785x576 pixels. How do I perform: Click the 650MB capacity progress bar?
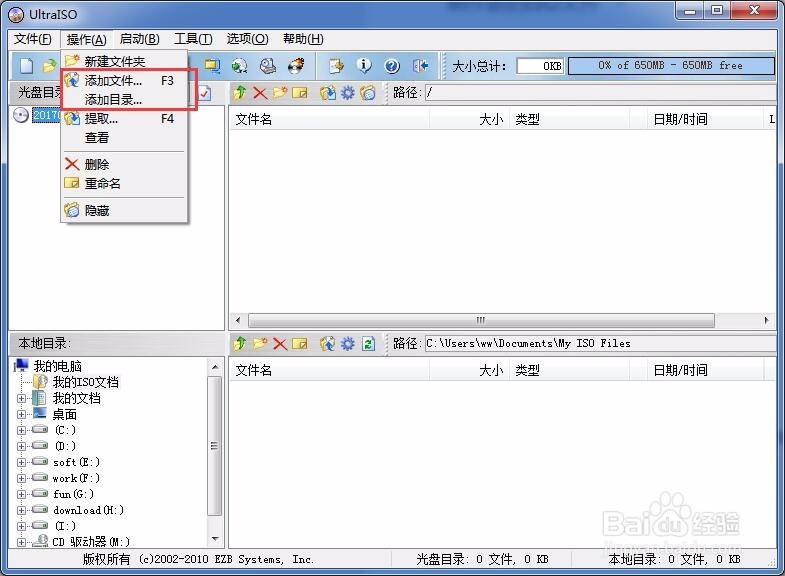(x=671, y=66)
